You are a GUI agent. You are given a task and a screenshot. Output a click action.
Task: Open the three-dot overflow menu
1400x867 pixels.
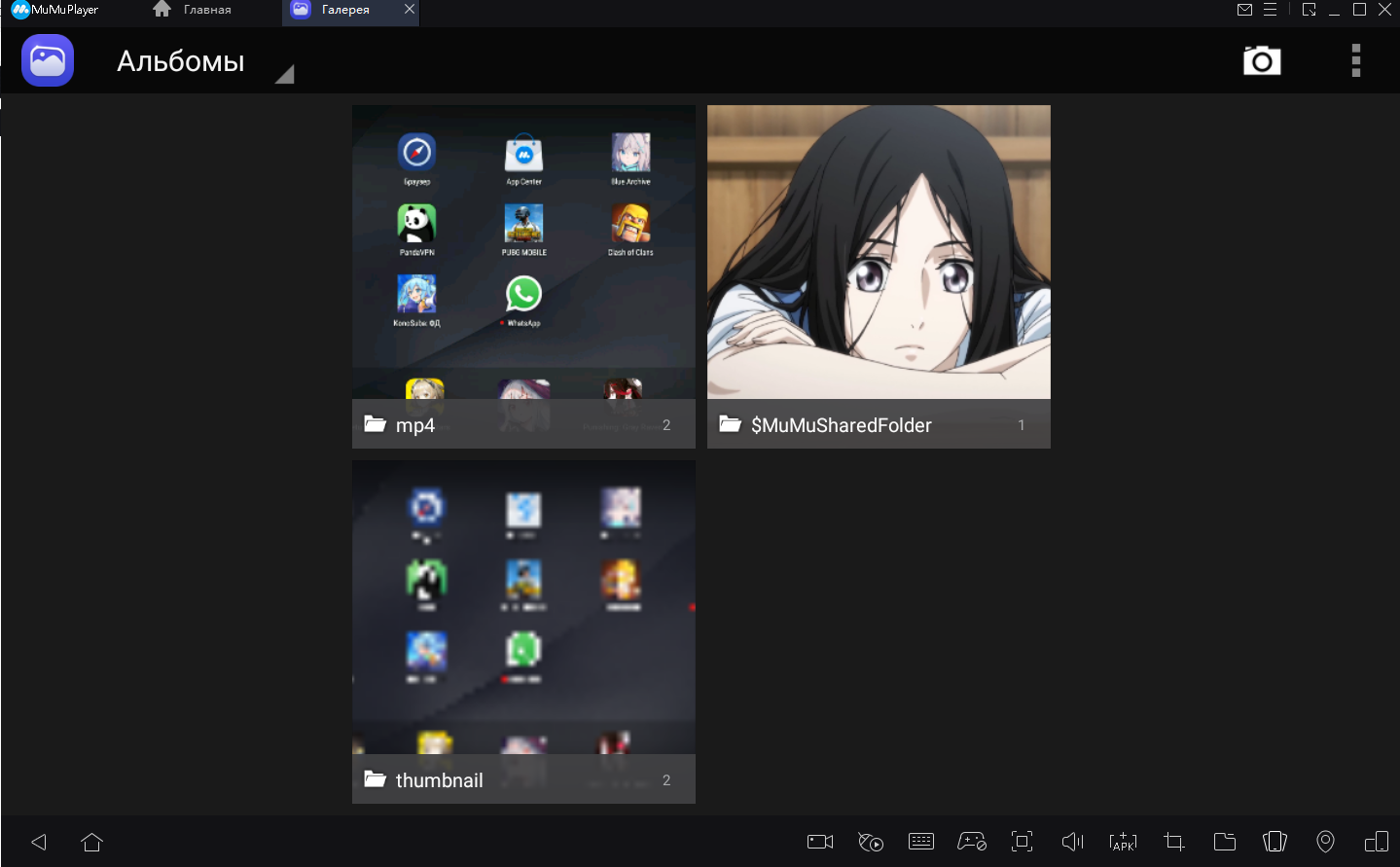[1356, 60]
